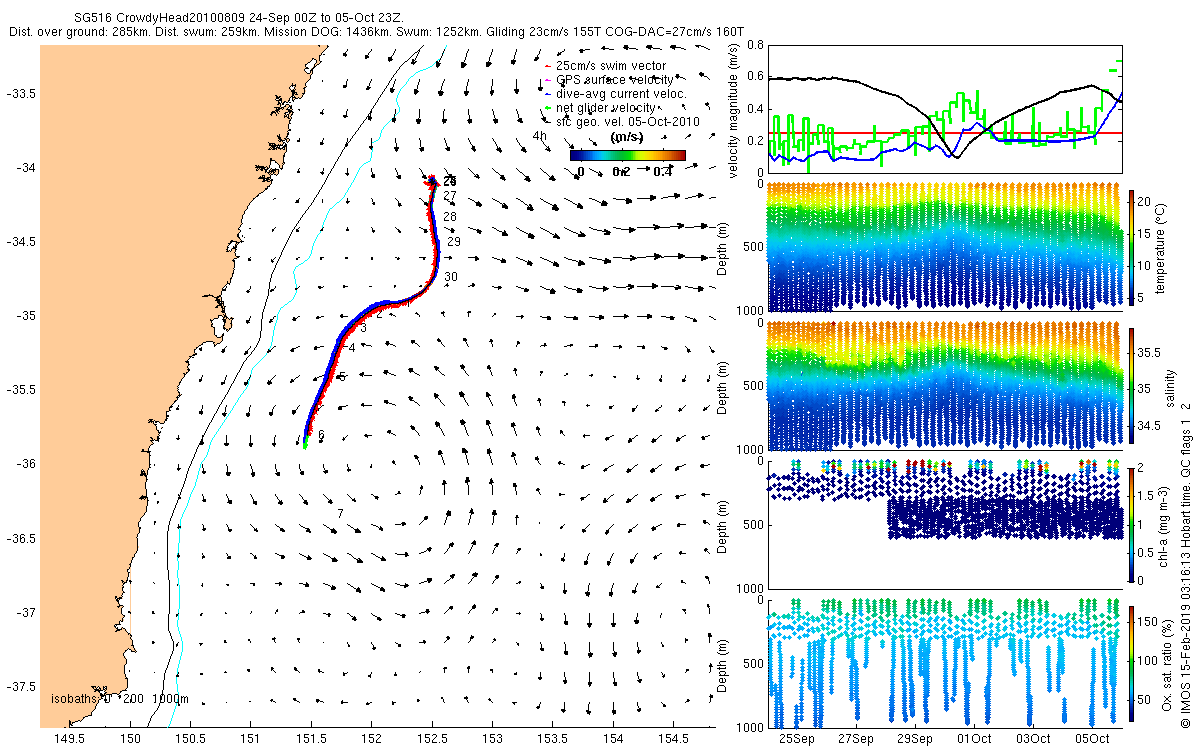Viewport: 1200px width, 750px height.
Task: Click the 'velocity magnitude (m/s)' axis label
Action: (735, 109)
